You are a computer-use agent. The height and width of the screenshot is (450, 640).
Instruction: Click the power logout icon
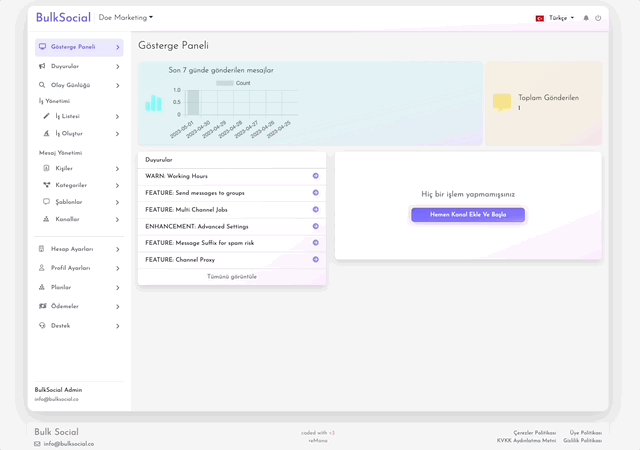coord(598,18)
